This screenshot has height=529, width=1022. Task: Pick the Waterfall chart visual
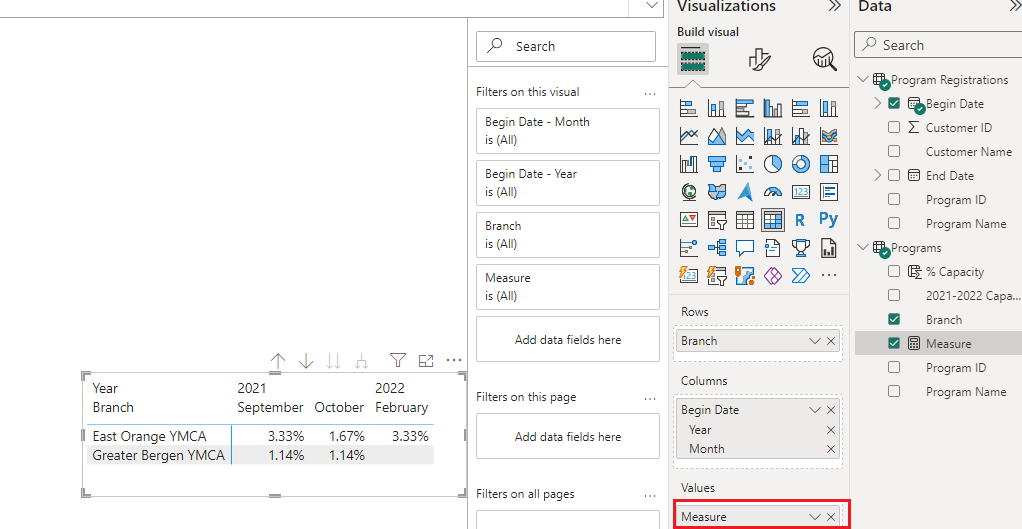point(689,164)
